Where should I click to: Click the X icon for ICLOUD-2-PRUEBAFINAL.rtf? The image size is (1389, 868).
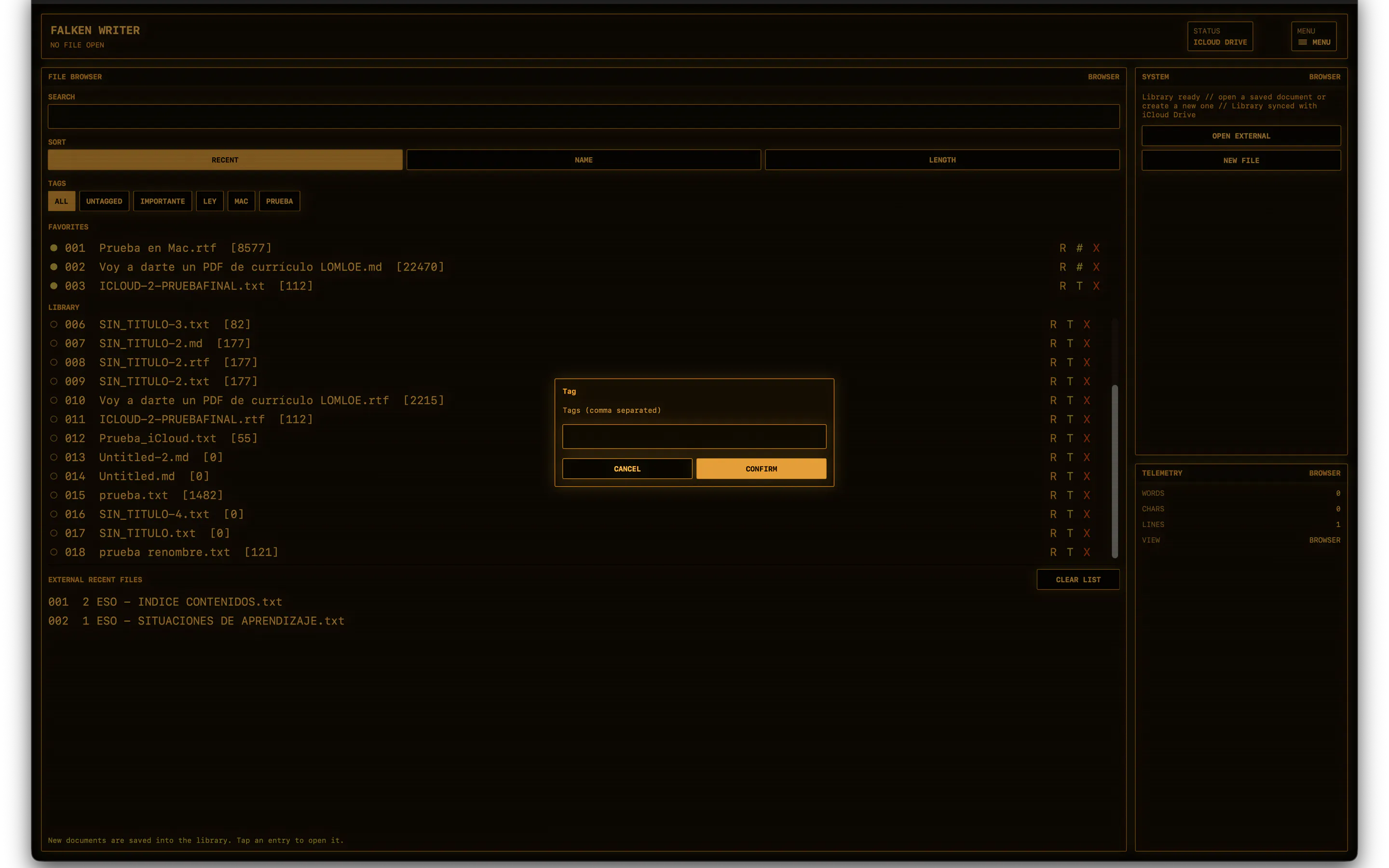(x=1087, y=419)
